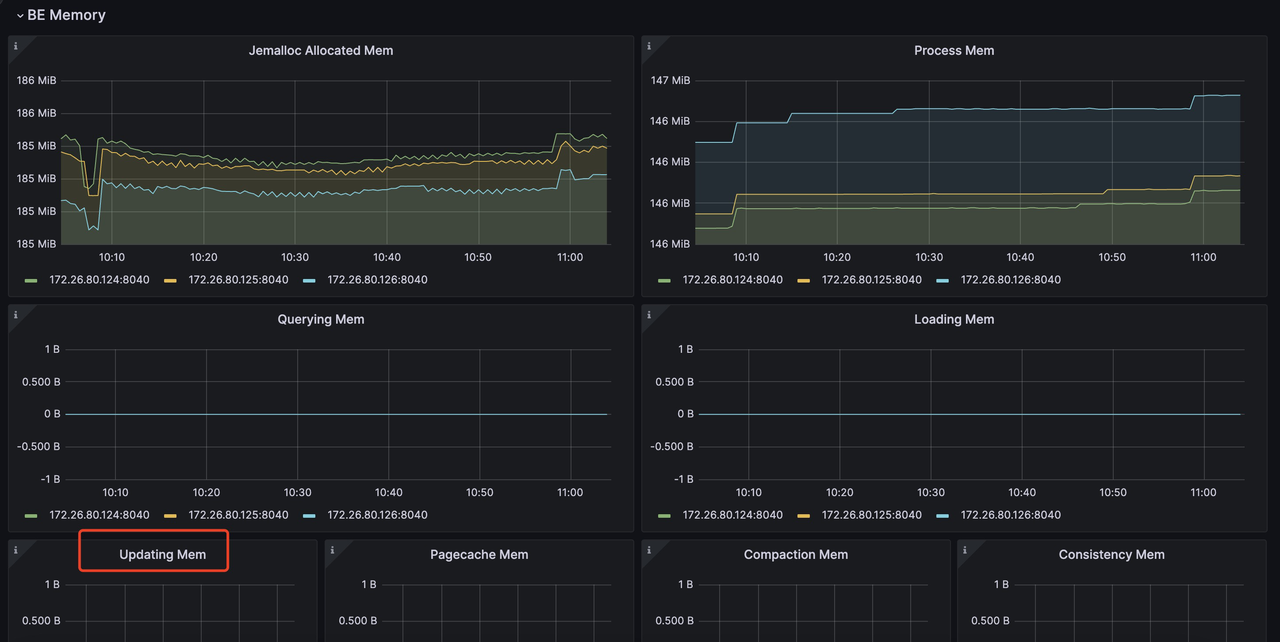Collapse the BE Memory row

coord(18,15)
